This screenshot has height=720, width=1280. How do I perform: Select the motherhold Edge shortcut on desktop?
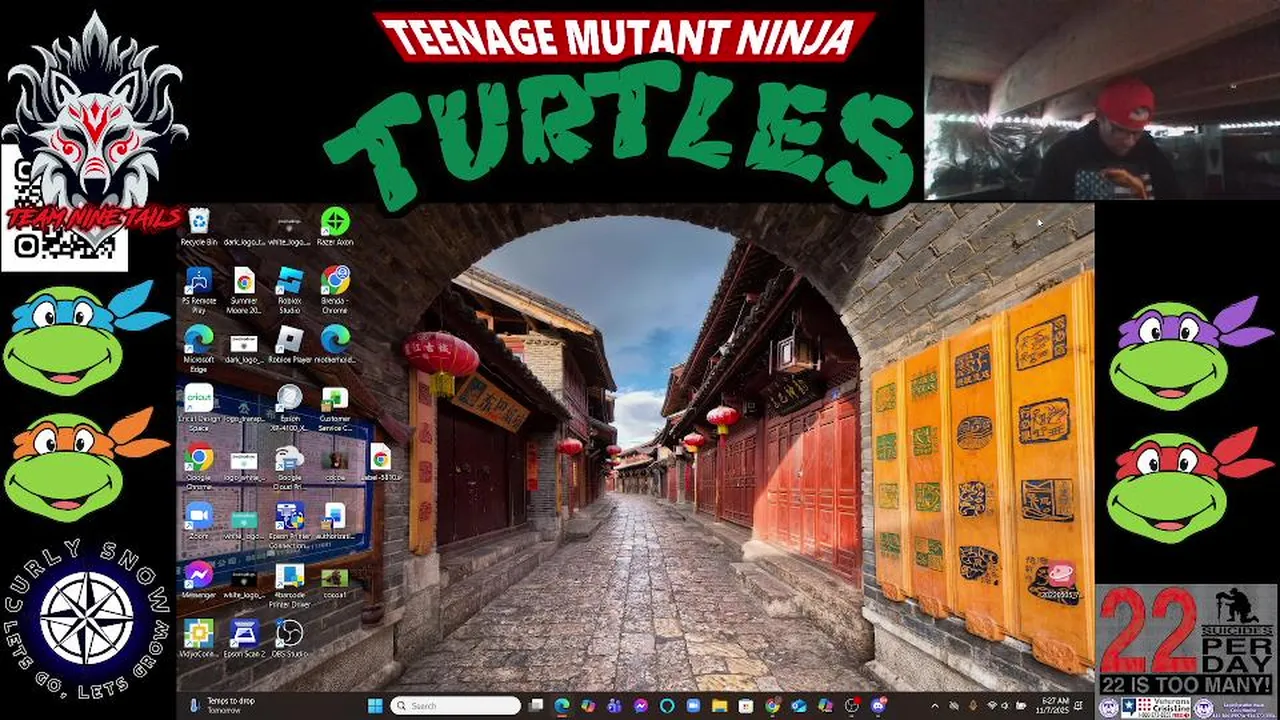click(x=335, y=345)
